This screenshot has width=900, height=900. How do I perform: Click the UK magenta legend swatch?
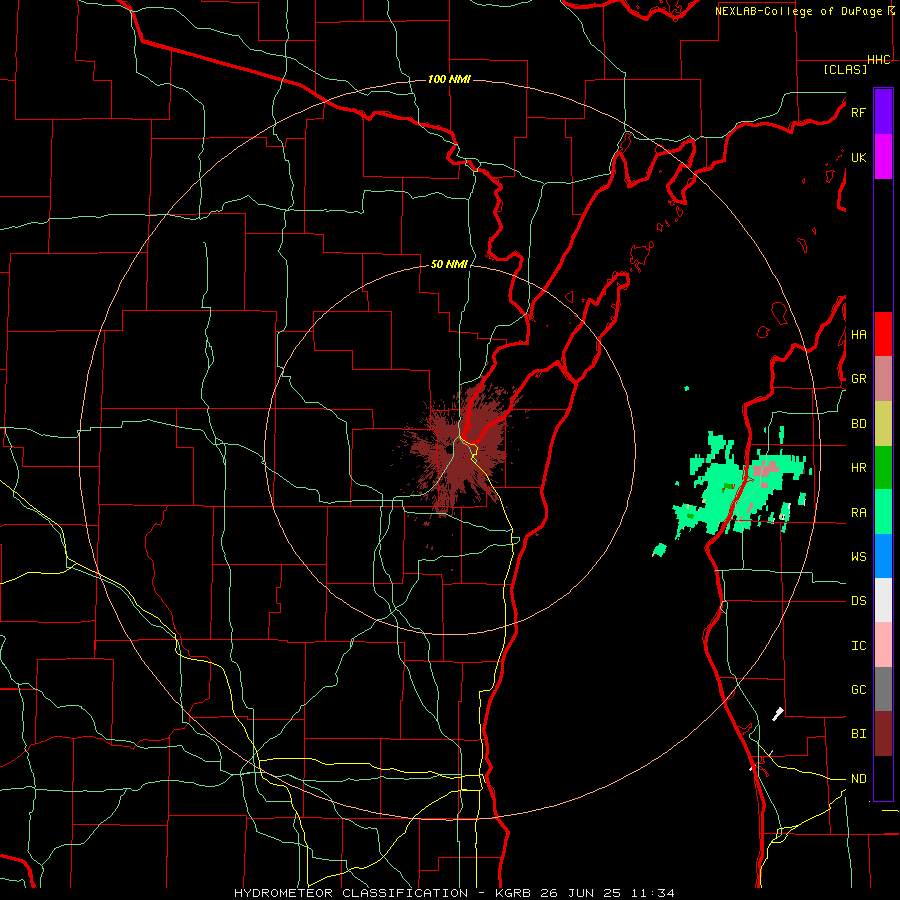click(883, 157)
